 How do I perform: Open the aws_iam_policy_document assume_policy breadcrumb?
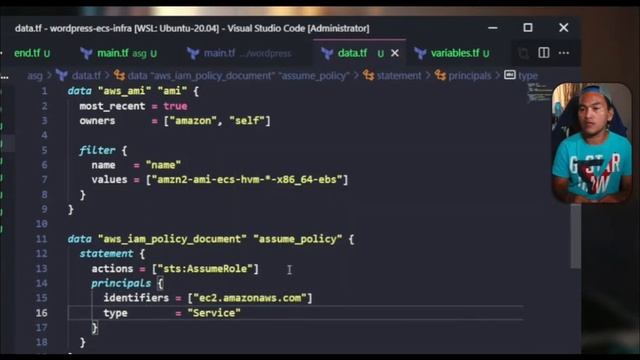(x=238, y=76)
